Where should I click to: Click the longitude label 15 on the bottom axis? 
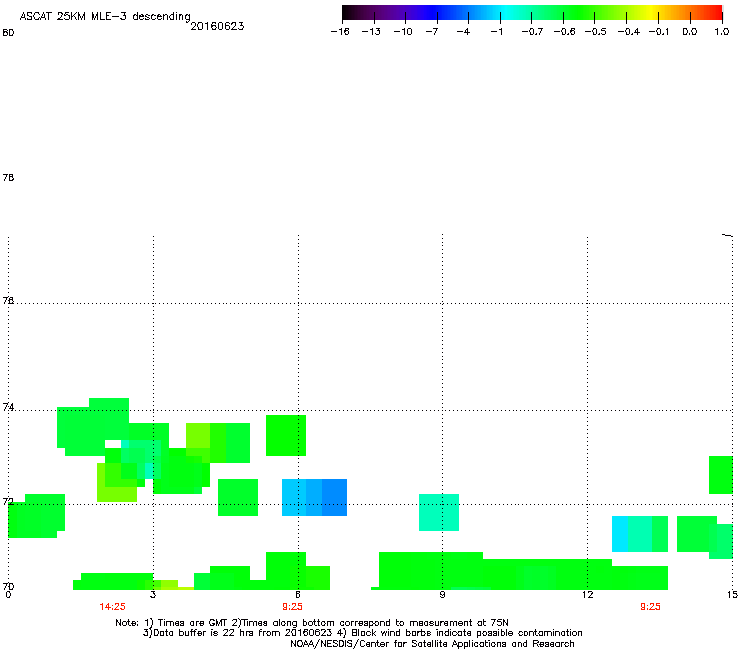point(732,594)
